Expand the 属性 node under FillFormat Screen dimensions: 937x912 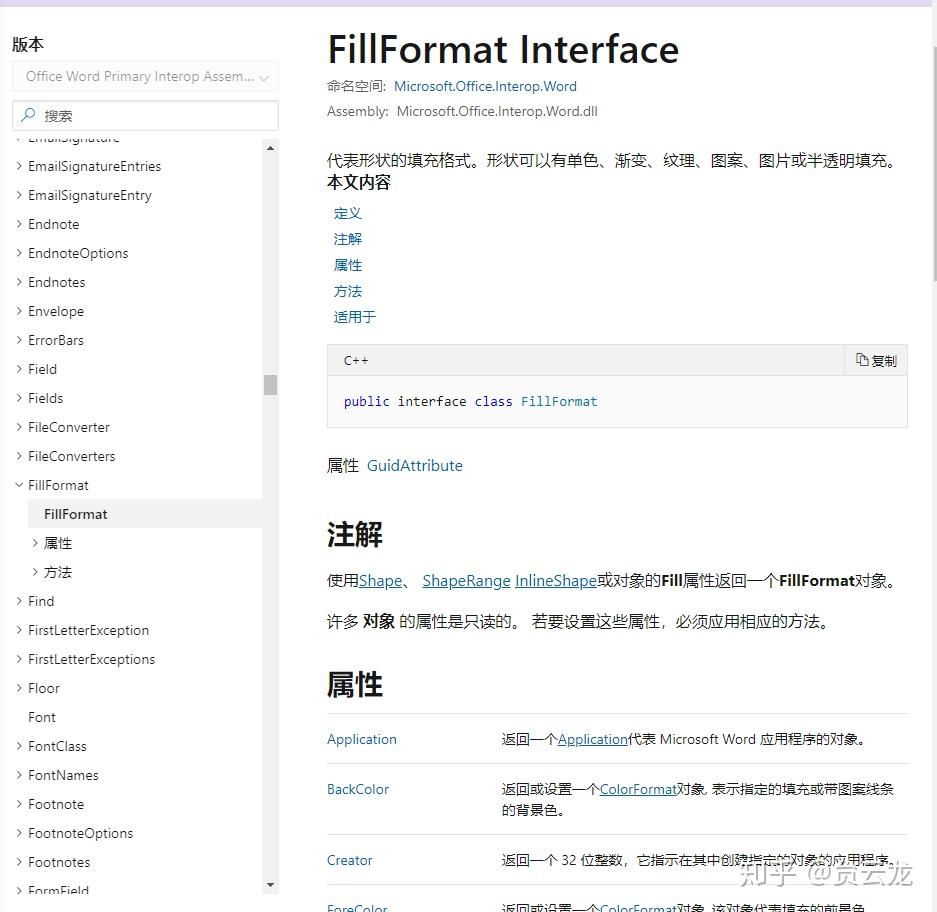click(x=35, y=543)
